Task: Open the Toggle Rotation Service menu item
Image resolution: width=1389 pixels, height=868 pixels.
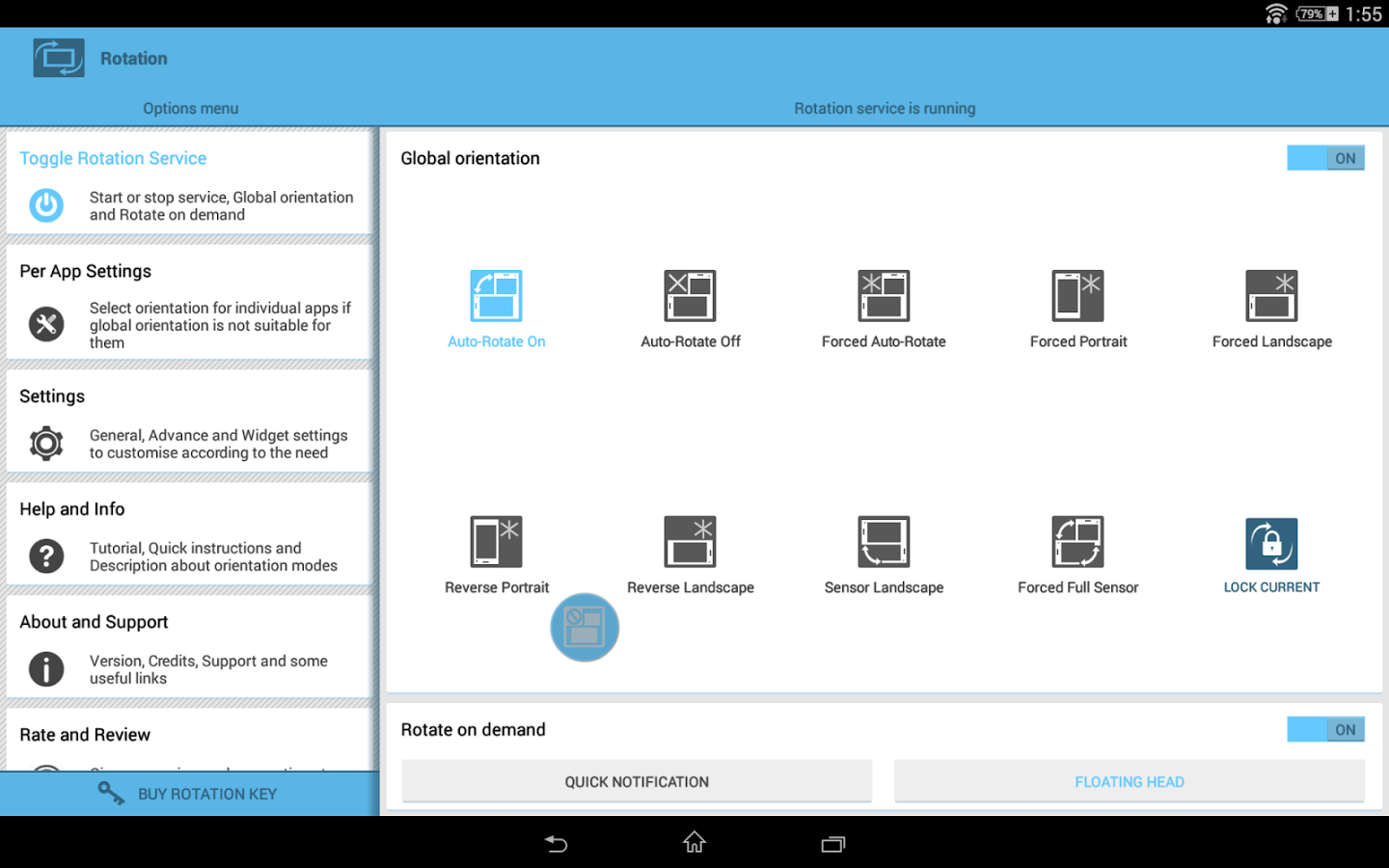Action: click(x=189, y=182)
